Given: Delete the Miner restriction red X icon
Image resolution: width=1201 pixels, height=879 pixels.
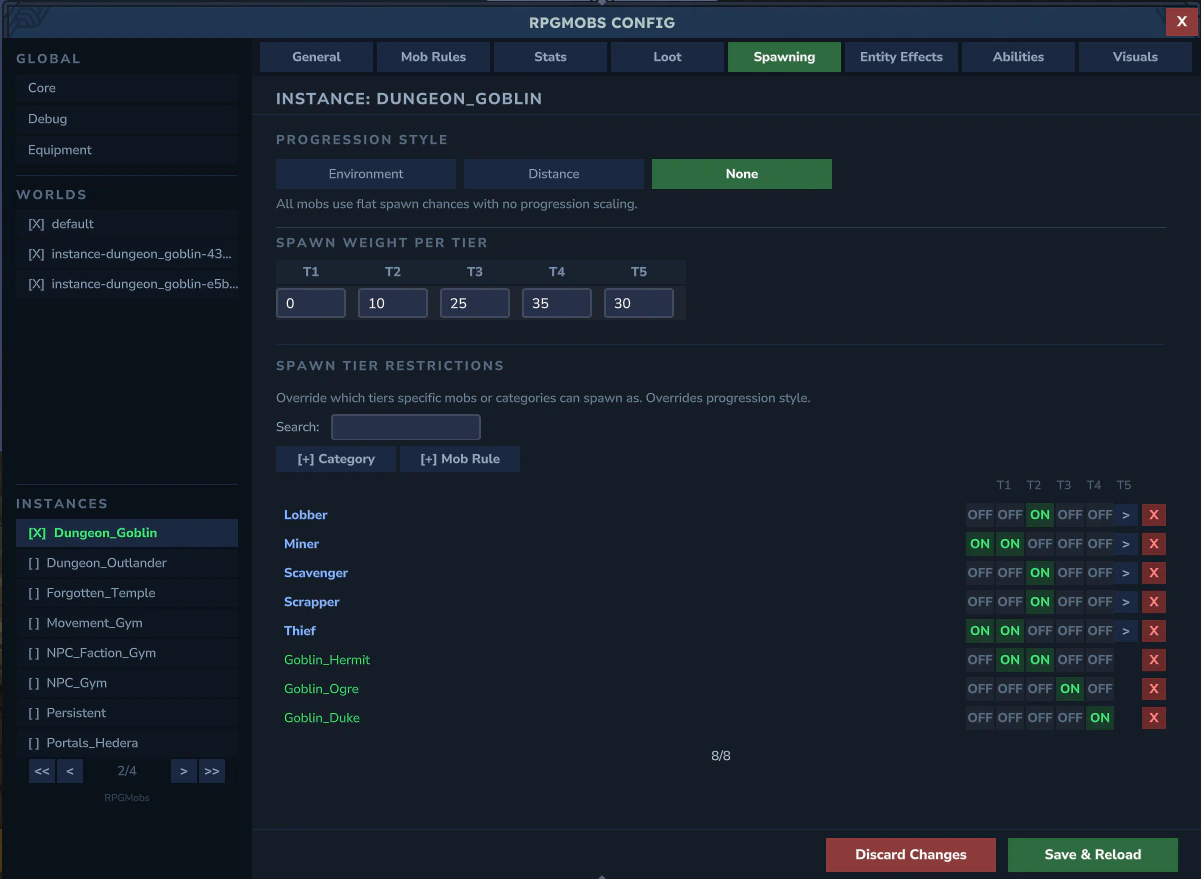Looking at the screenshot, I should (x=1154, y=543).
